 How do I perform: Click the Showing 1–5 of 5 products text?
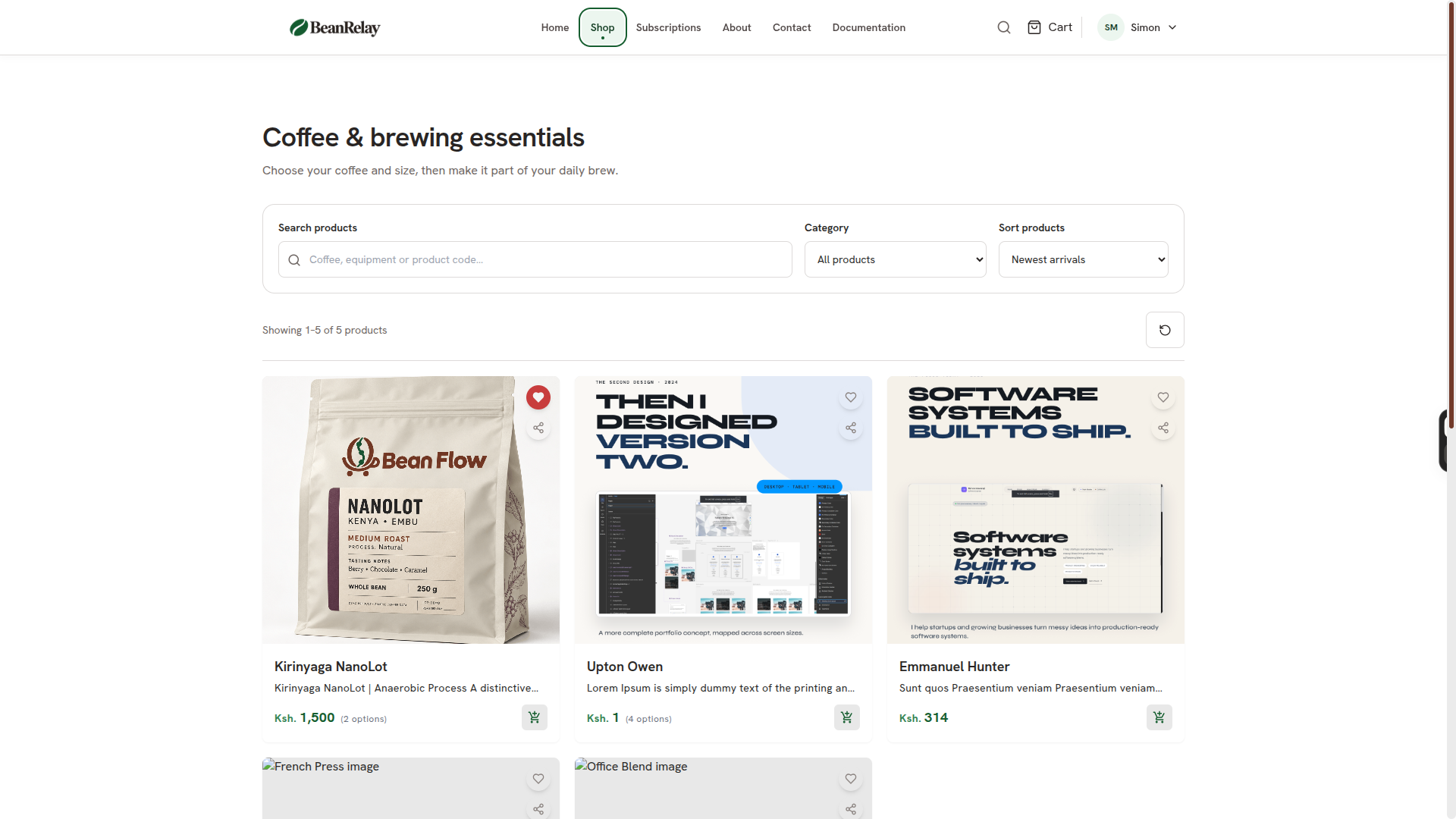pos(325,330)
